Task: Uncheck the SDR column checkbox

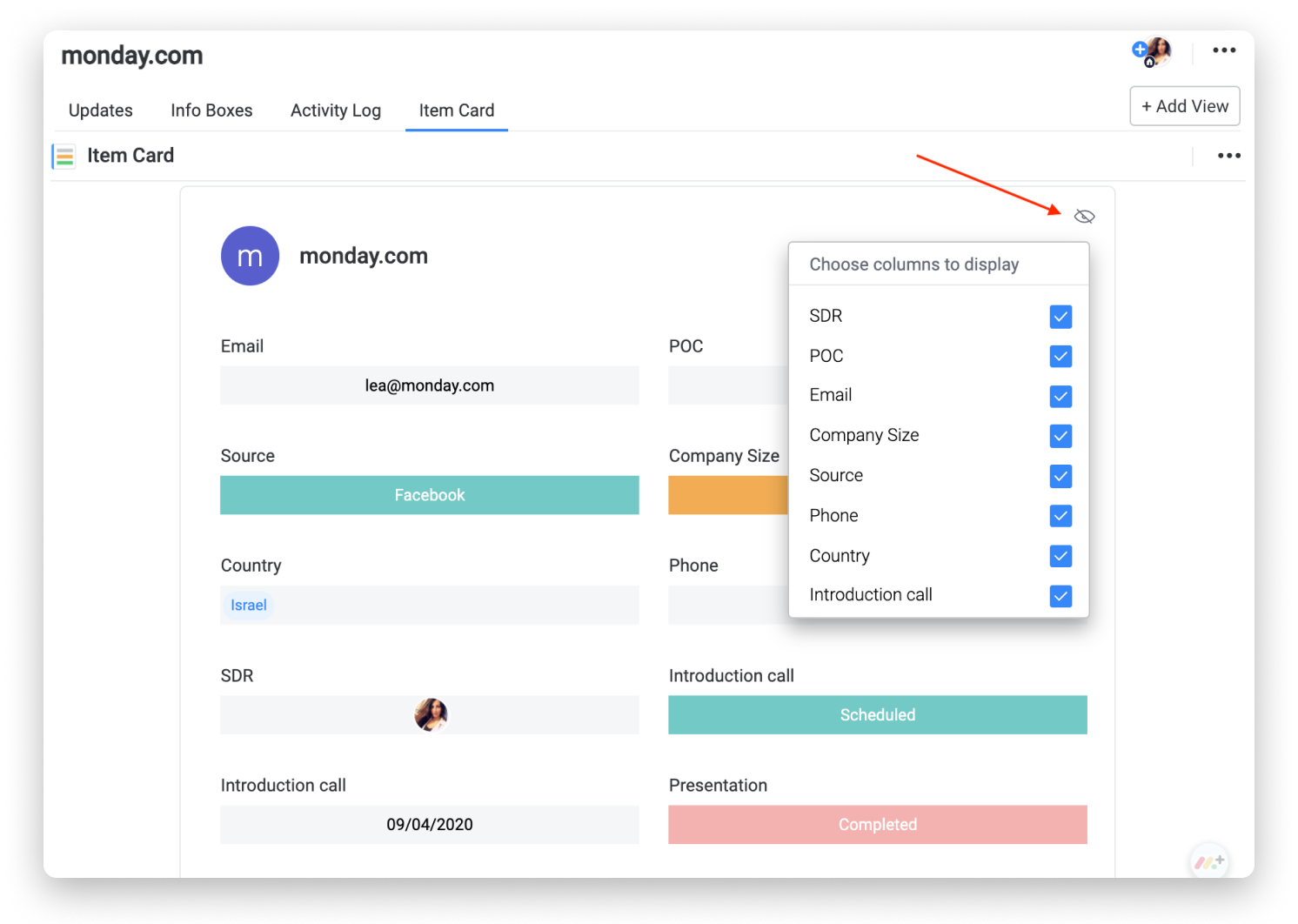Action: click(1060, 317)
